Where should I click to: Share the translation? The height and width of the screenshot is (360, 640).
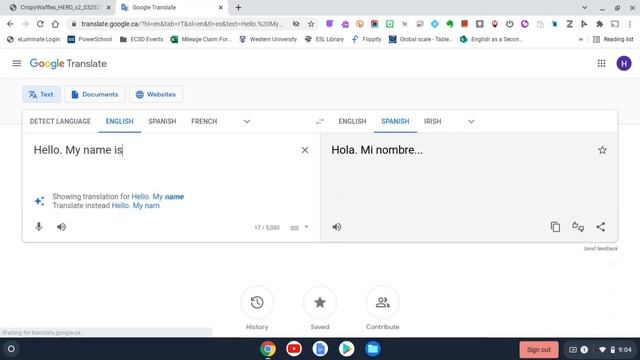pos(600,227)
